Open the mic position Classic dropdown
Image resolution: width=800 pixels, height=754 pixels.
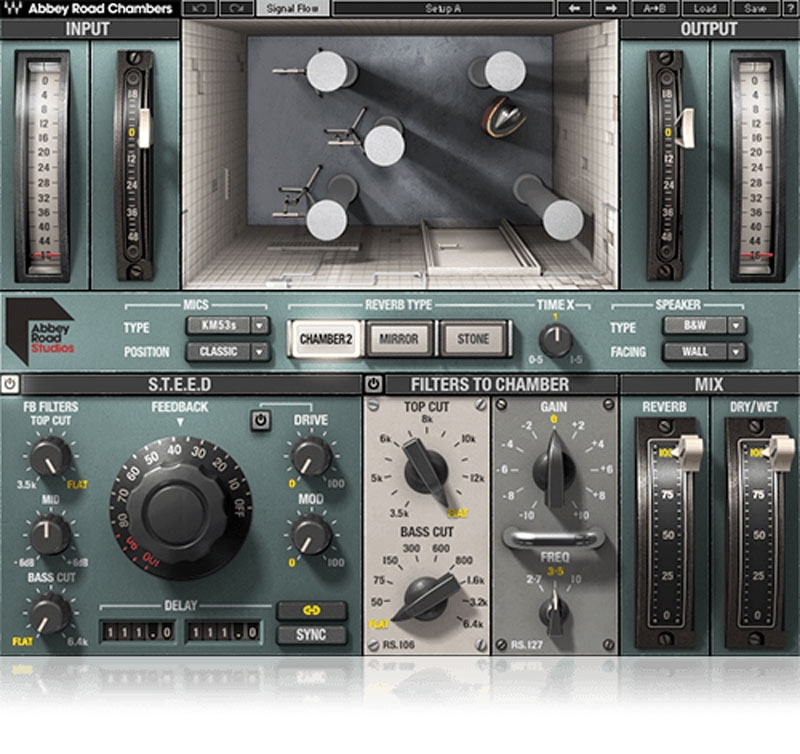(x=228, y=352)
